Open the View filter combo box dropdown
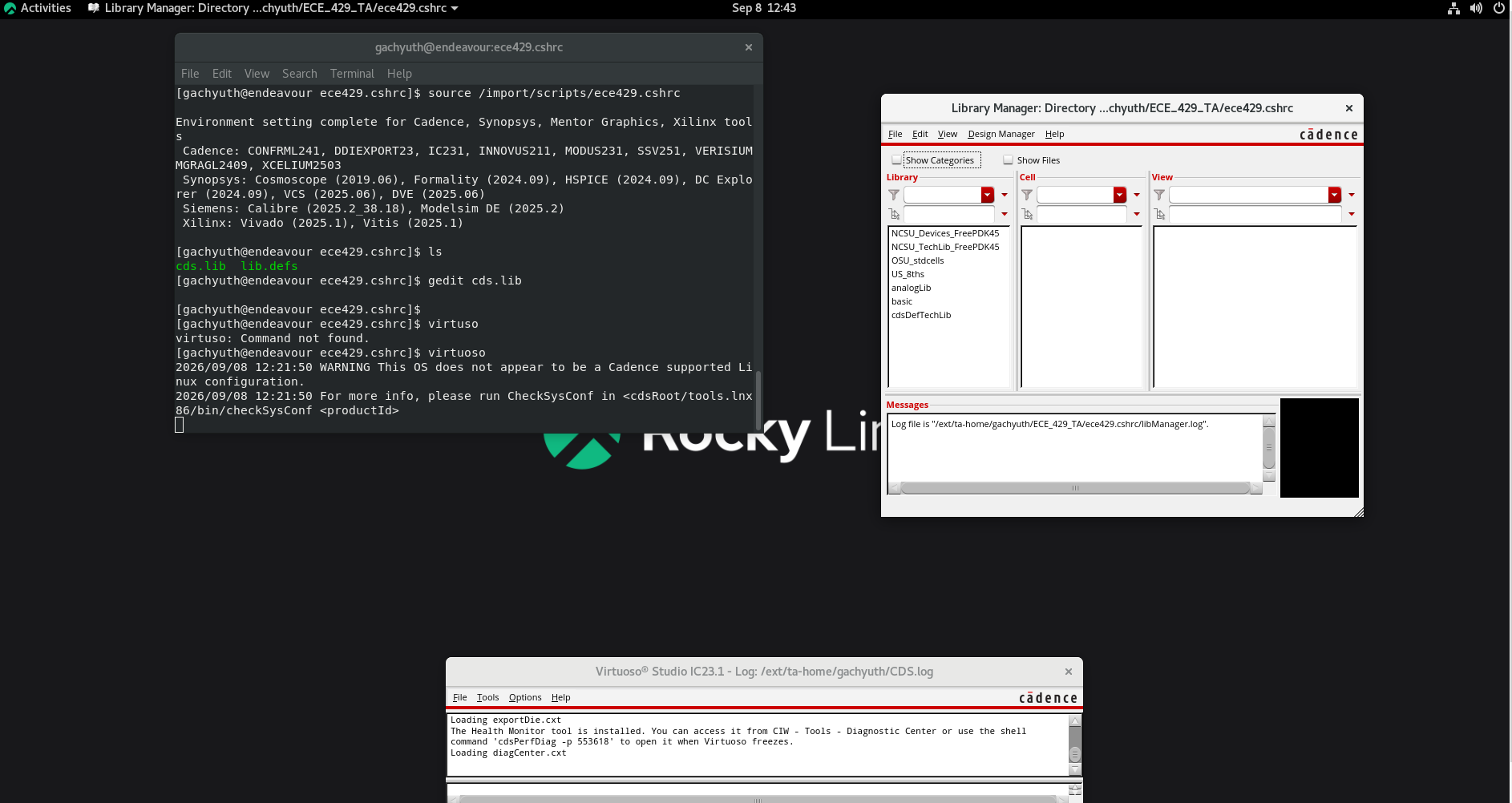Screen dimensions: 1512x803 (x=1335, y=195)
